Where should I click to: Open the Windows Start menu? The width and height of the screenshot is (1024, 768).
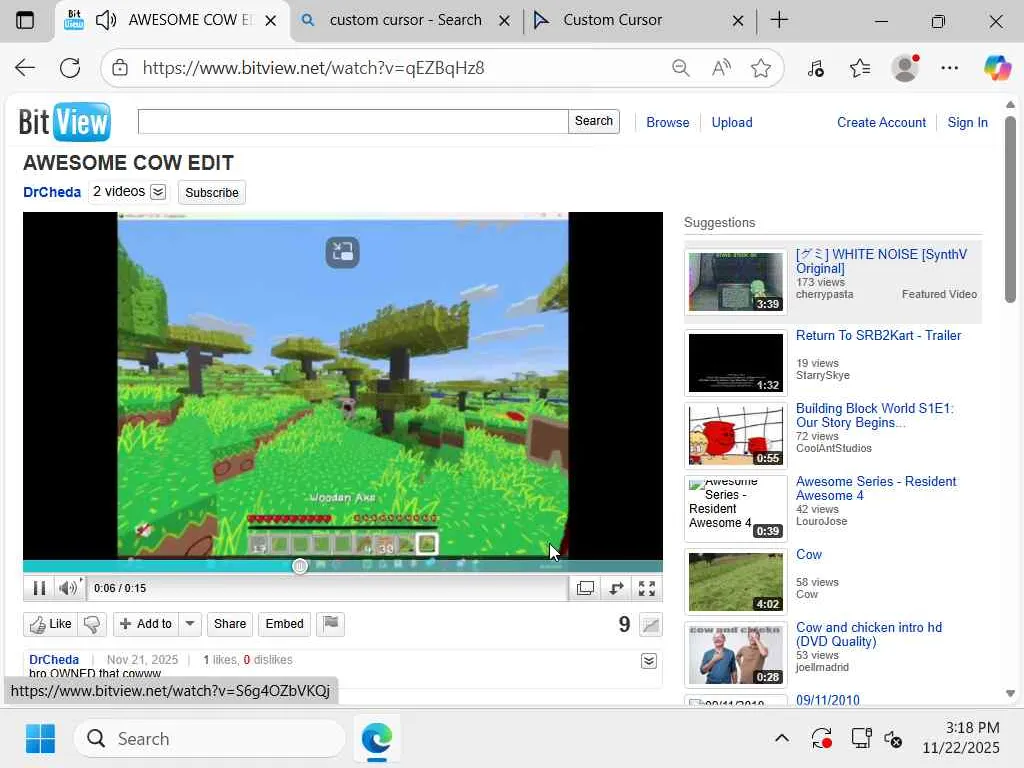coord(40,739)
